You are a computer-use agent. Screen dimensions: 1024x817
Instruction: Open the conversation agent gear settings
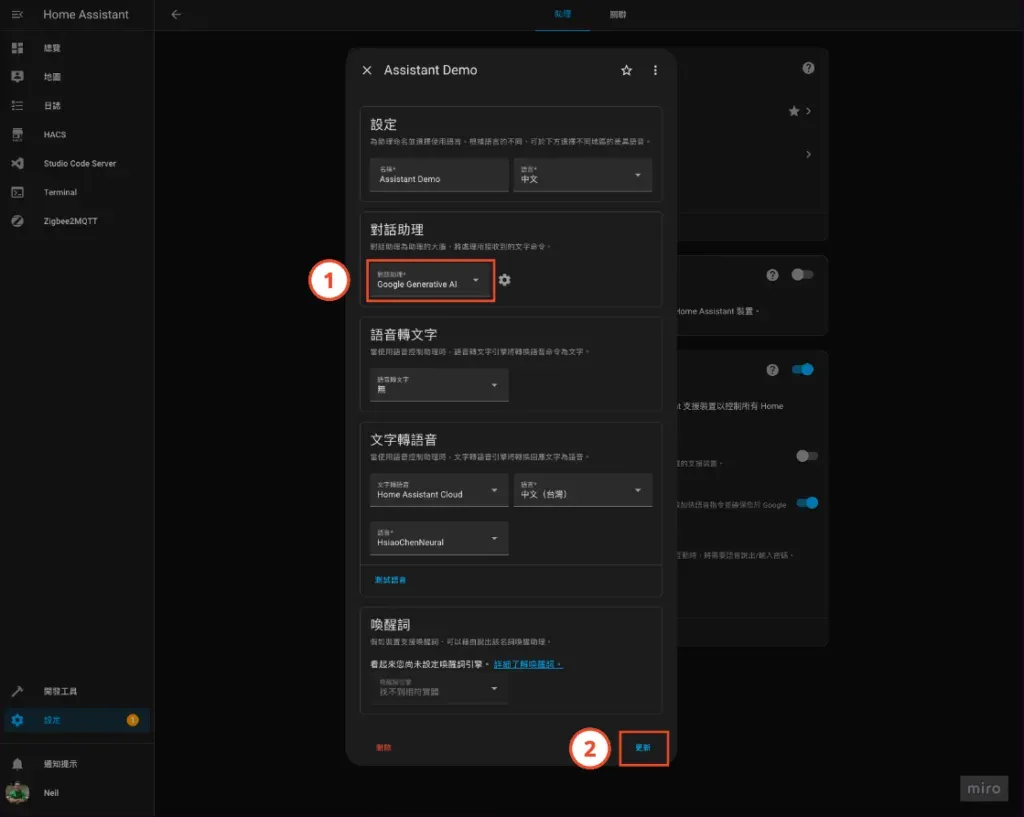(x=505, y=280)
